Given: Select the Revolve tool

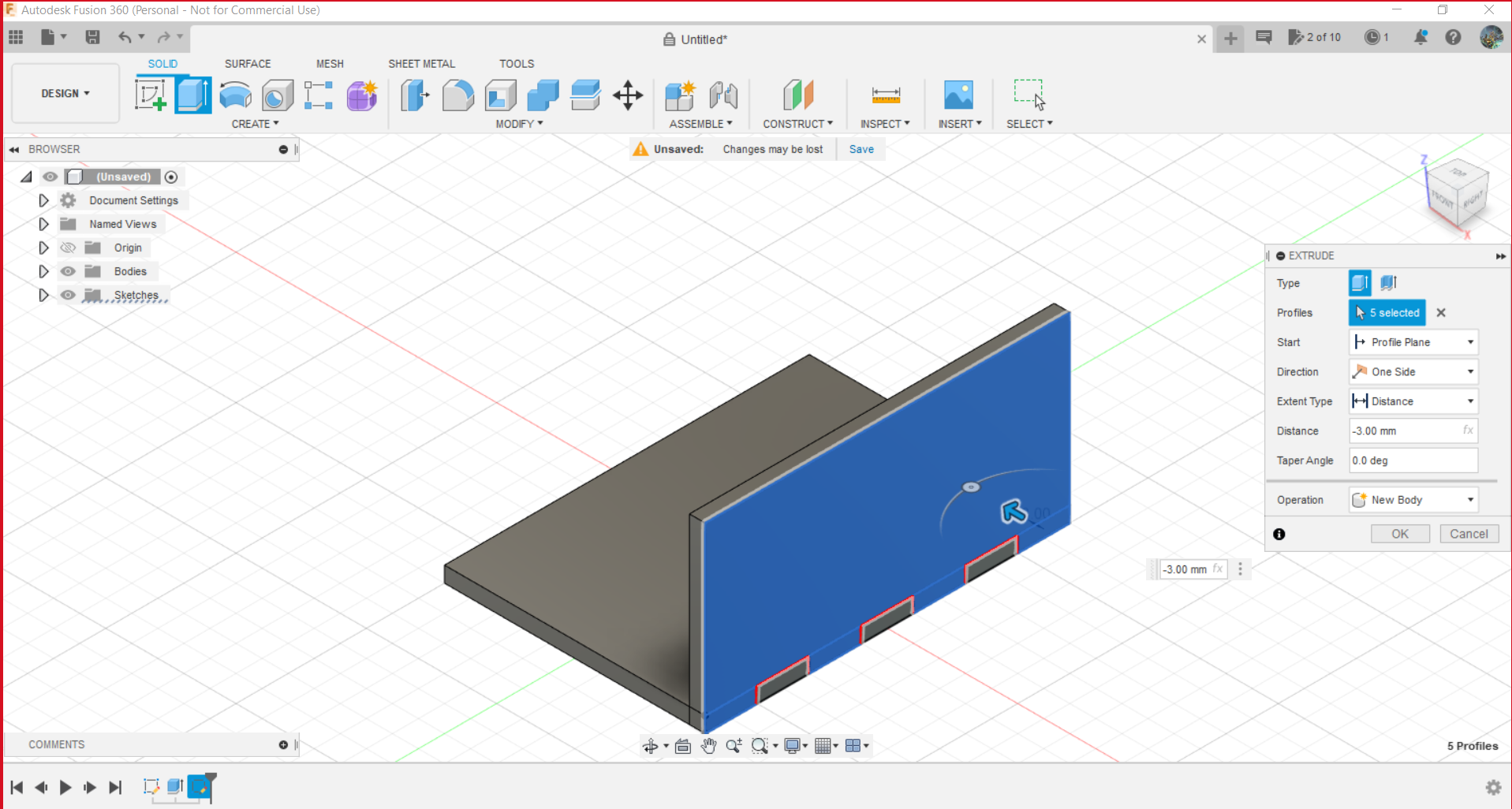Looking at the screenshot, I should click(235, 95).
